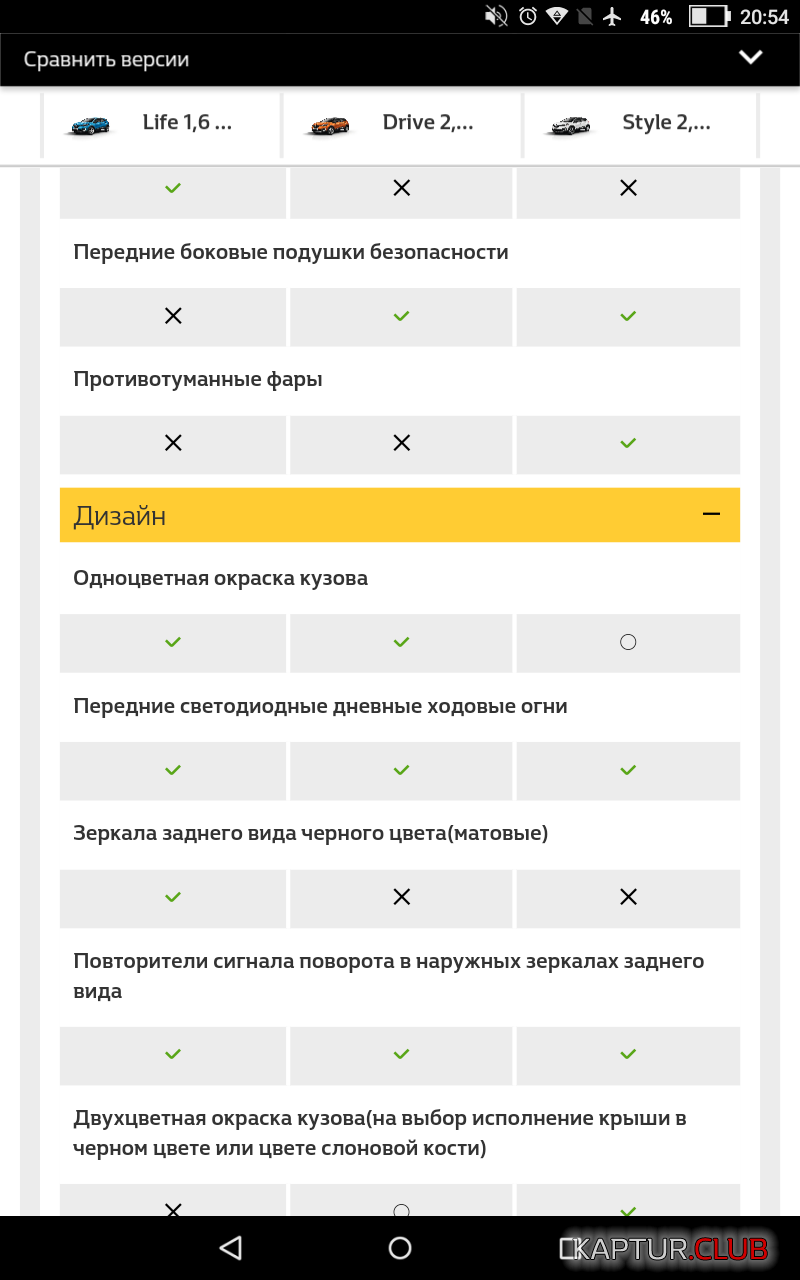Tap the blue Life car thumbnail
800x1280 pixels.
[88, 125]
